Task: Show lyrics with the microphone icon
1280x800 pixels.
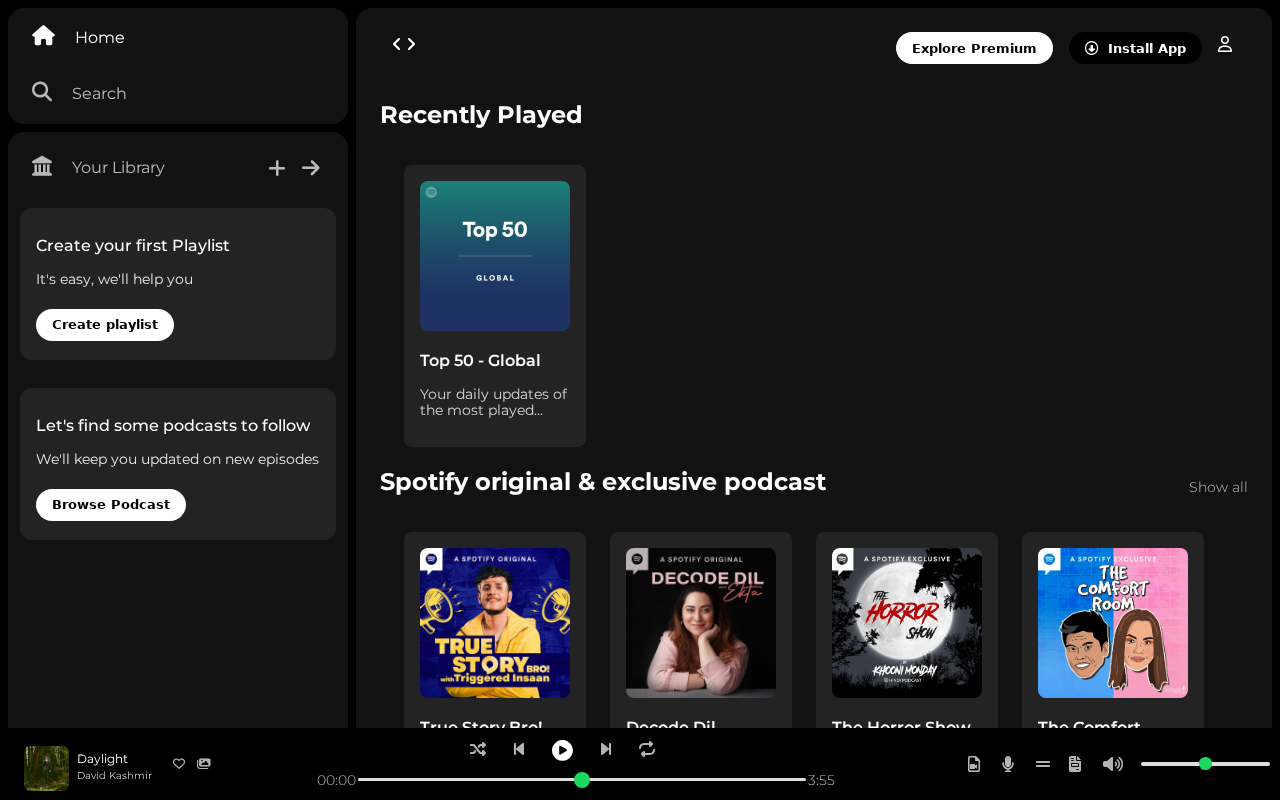Action: coord(1008,764)
